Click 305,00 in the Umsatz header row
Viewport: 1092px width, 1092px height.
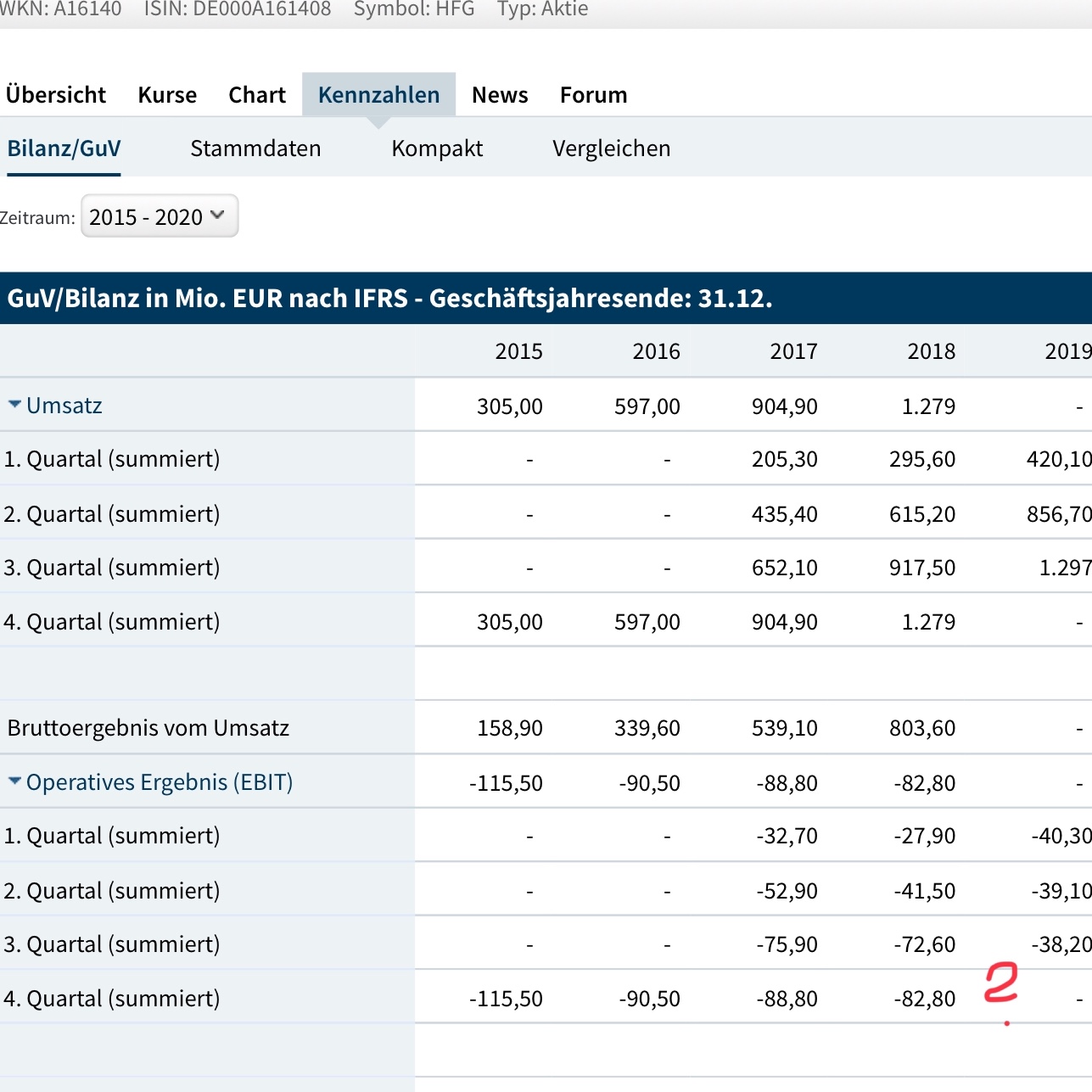[x=510, y=406]
